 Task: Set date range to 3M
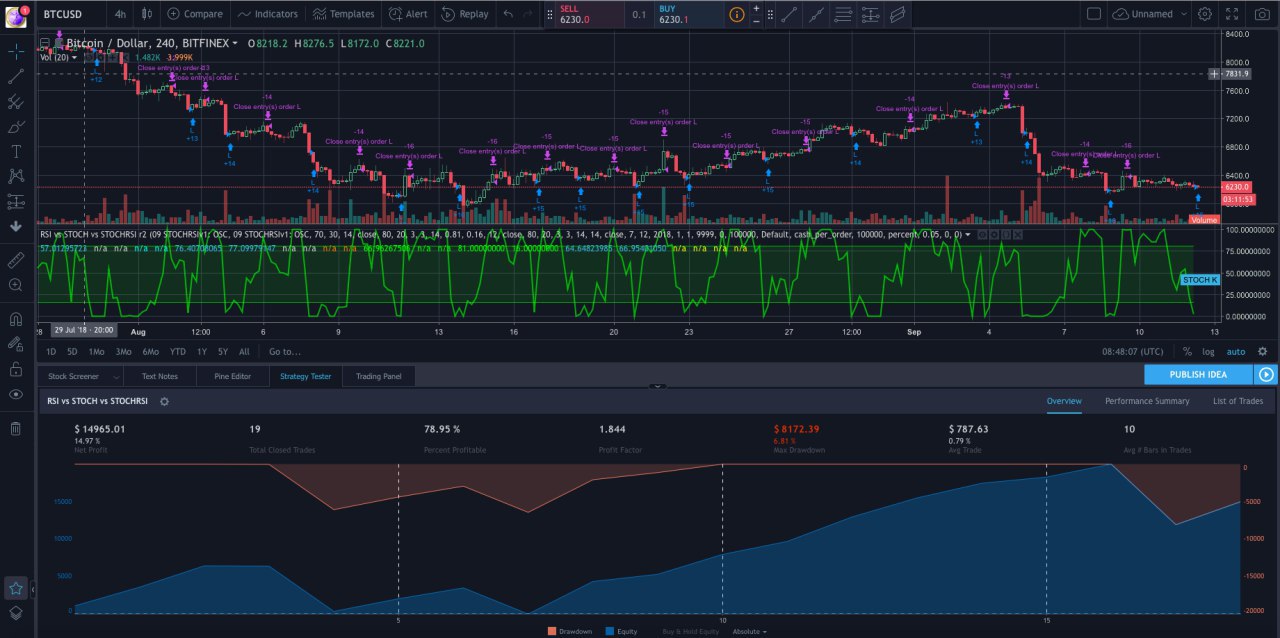click(x=123, y=351)
